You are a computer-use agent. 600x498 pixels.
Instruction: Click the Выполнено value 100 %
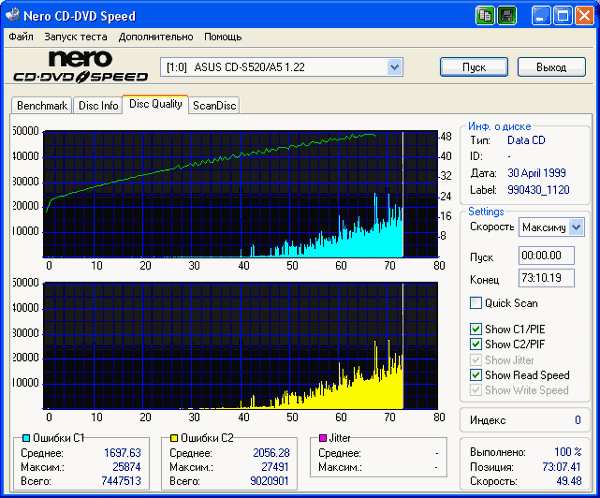[568, 452]
